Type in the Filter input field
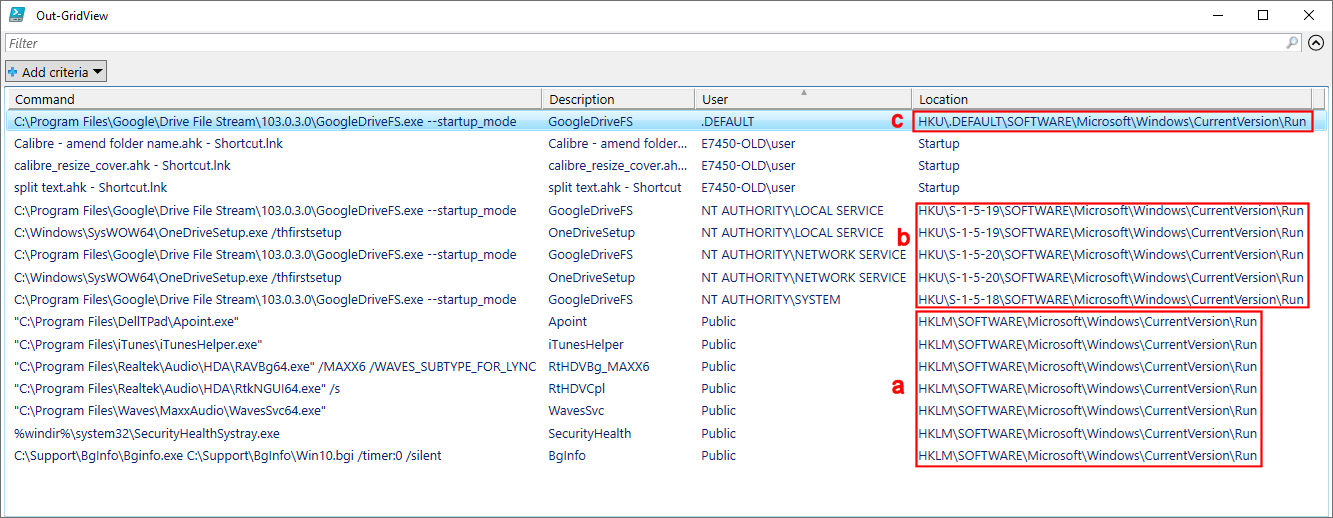 [x=640, y=43]
